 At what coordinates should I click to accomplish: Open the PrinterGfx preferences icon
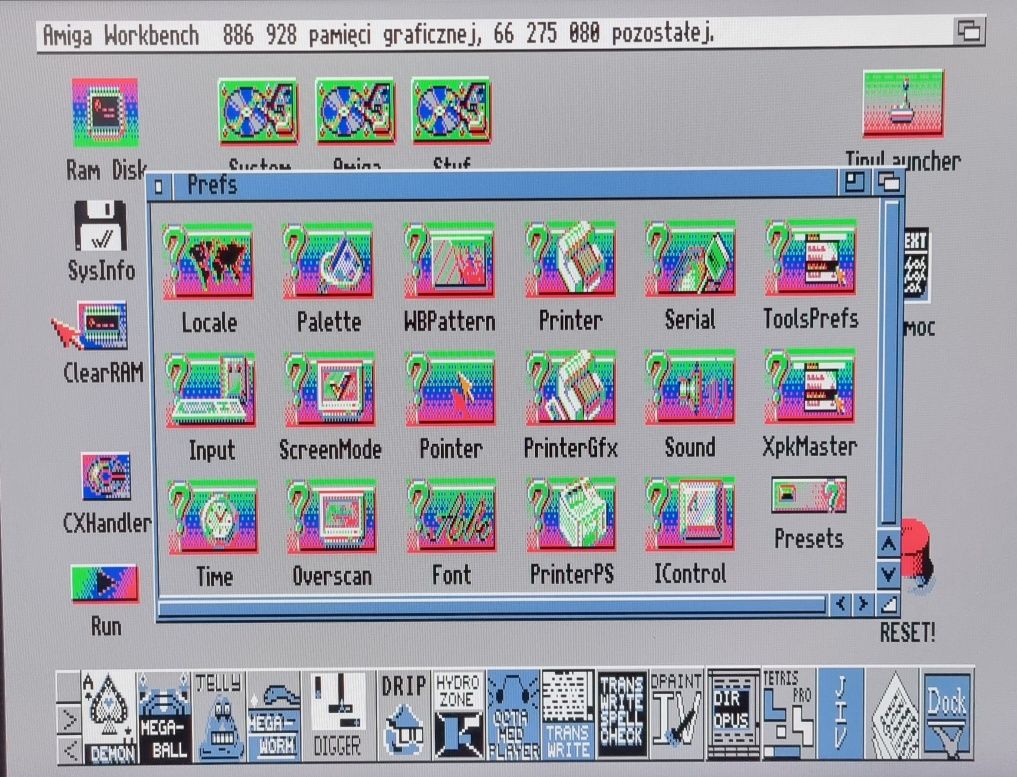tap(571, 388)
